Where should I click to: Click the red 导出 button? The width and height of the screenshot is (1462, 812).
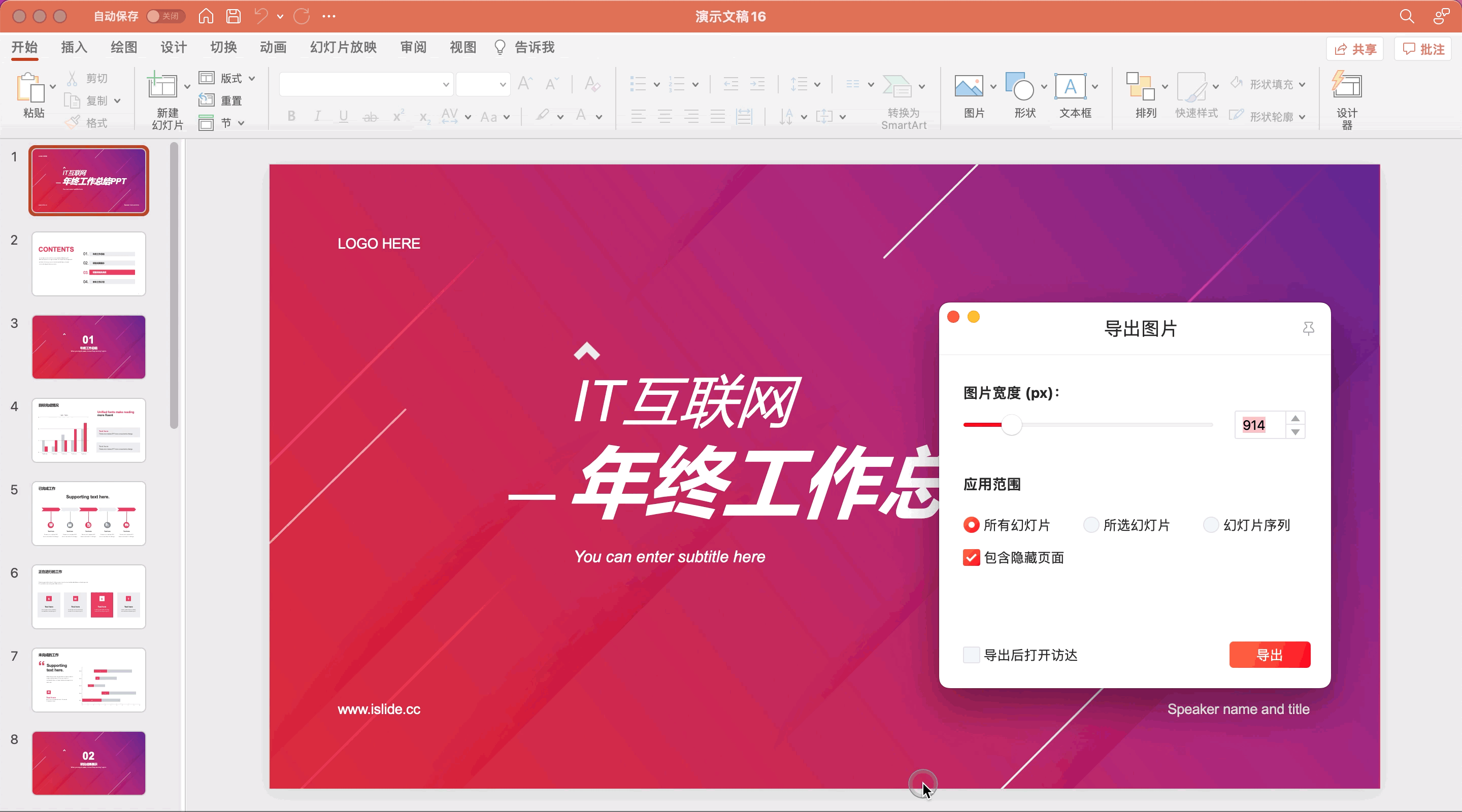(x=1270, y=655)
